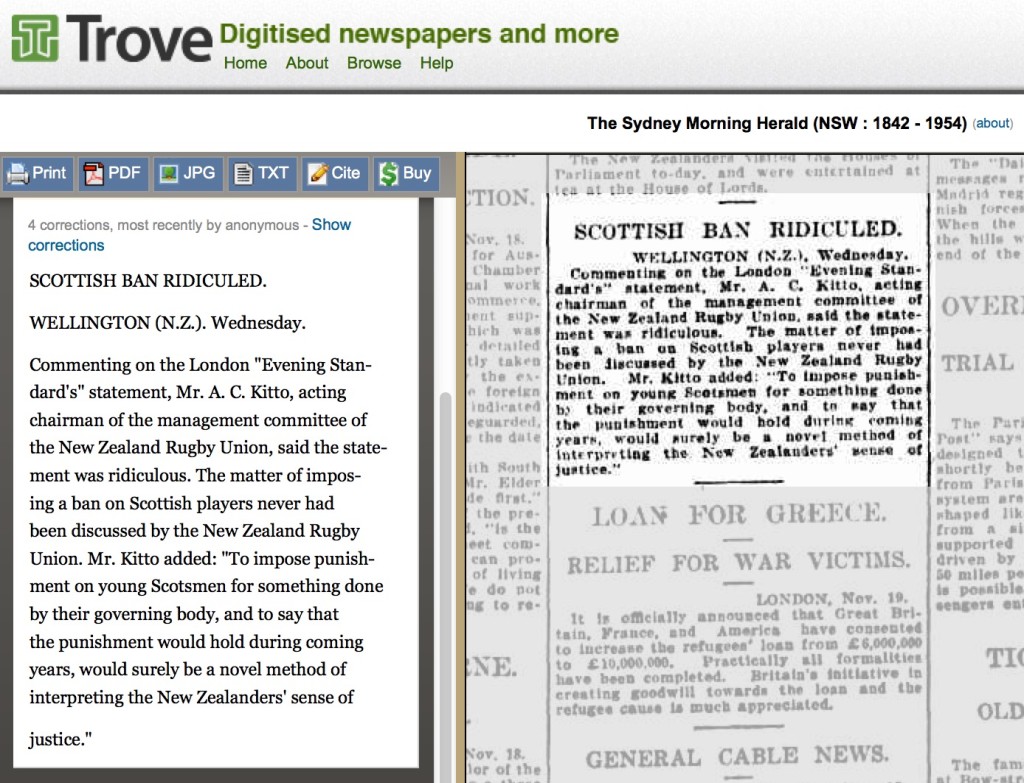Open the Browse menu
Screen dimensions: 1024x783
[374, 63]
